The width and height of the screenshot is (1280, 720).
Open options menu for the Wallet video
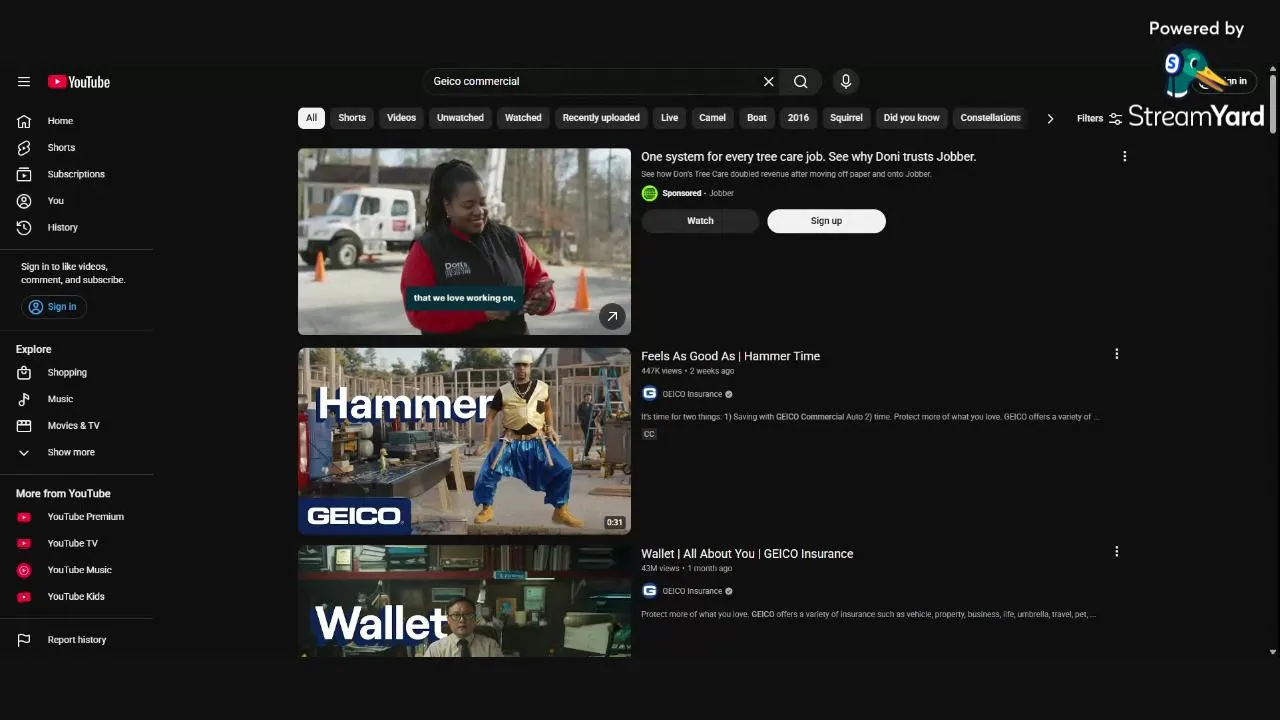click(x=1117, y=552)
